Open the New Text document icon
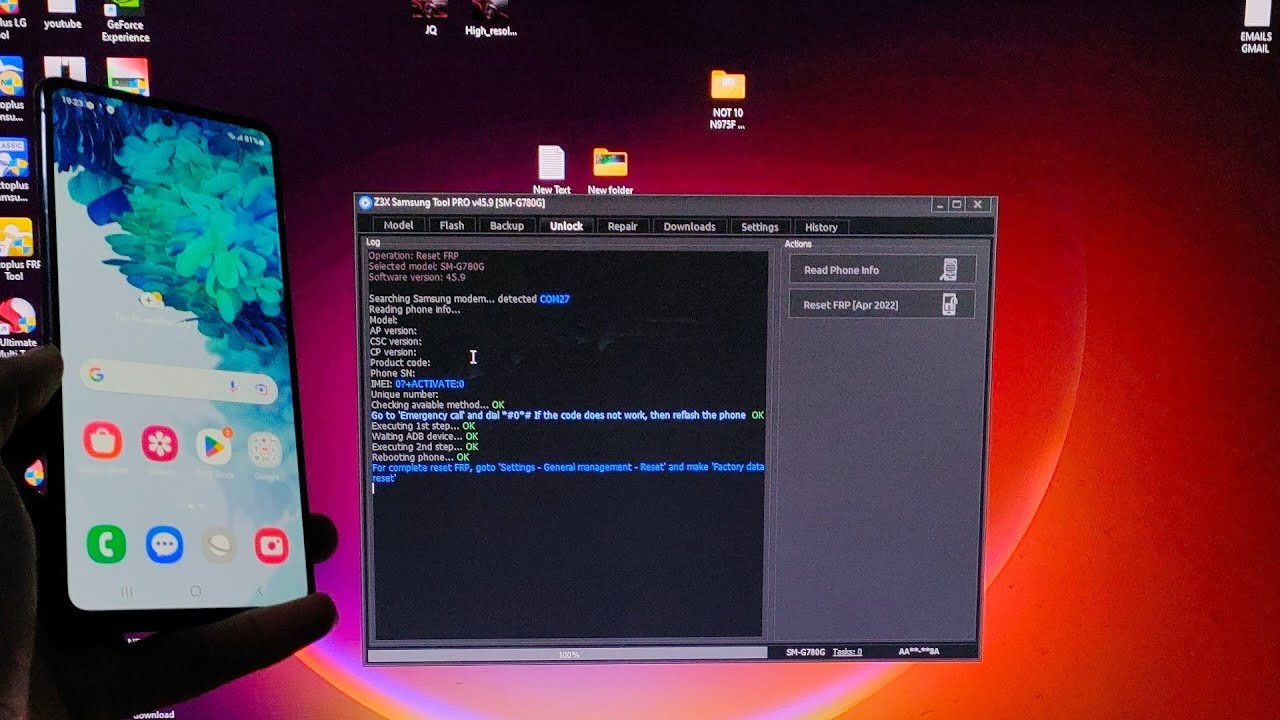Screen dimensions: 1280x720 [551, 170]
